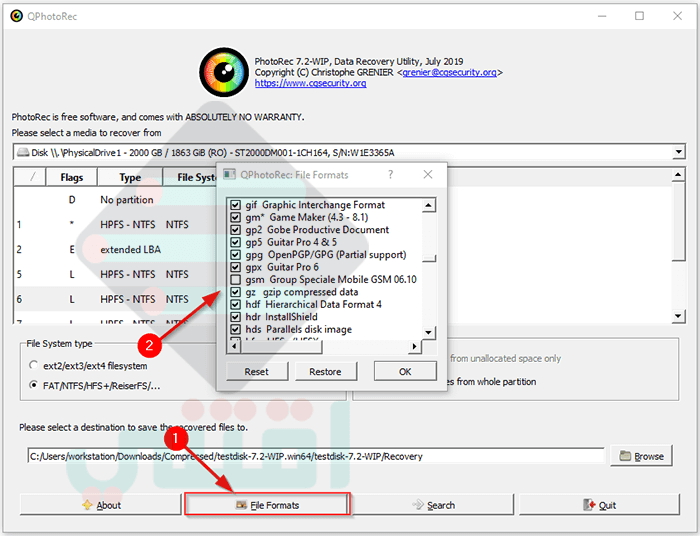Click the image icon on File Formats button

pyautogui.click(x=242, y=505)
